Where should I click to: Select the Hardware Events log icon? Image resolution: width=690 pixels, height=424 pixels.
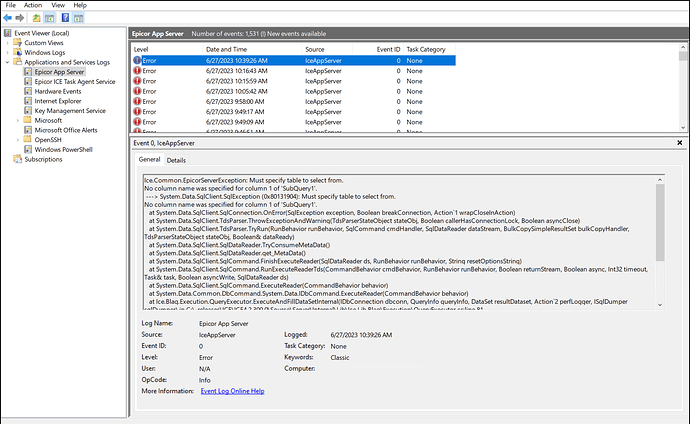[x=27, y=91]
